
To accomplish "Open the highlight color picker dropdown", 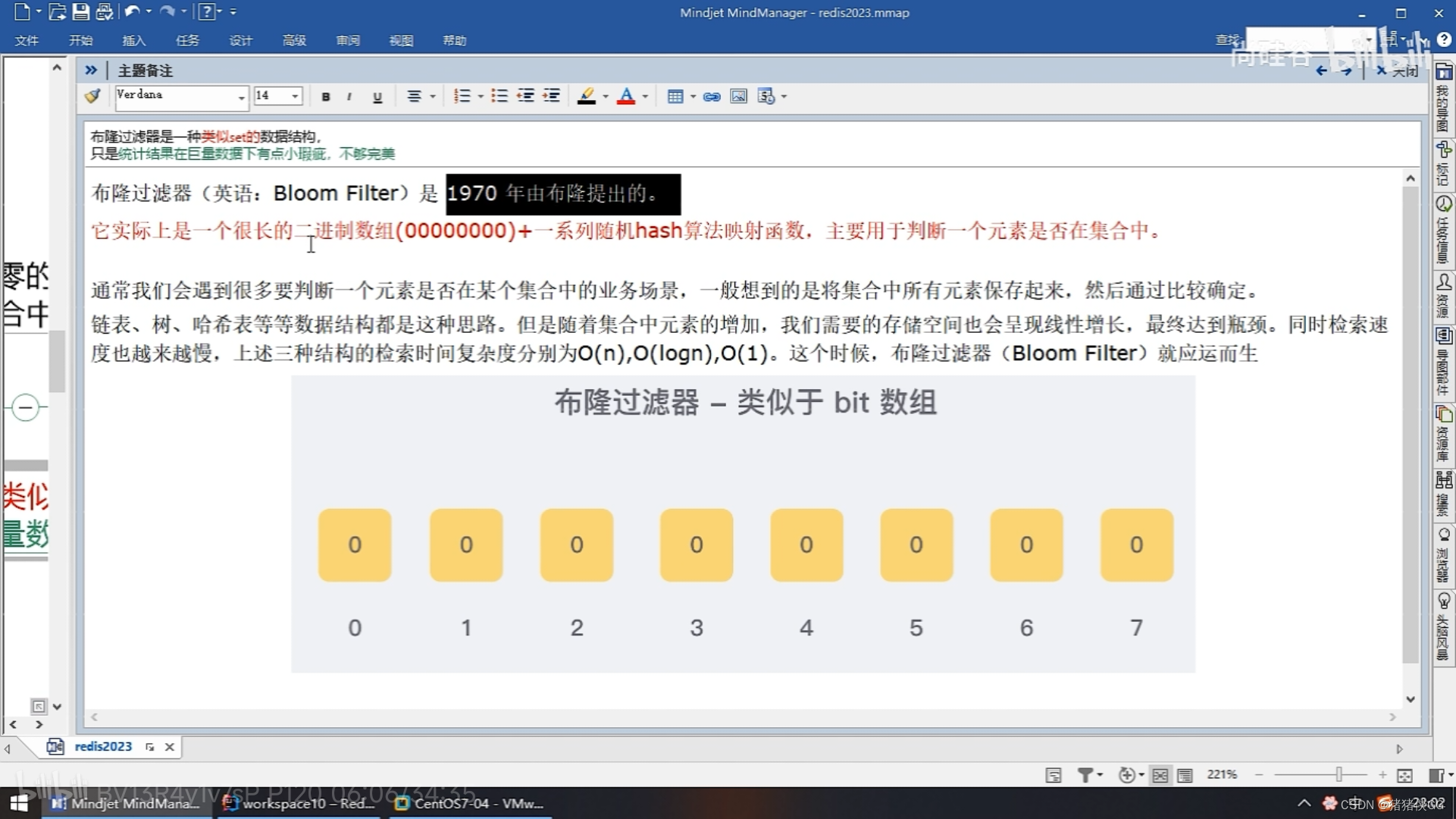I will (606, 96).
